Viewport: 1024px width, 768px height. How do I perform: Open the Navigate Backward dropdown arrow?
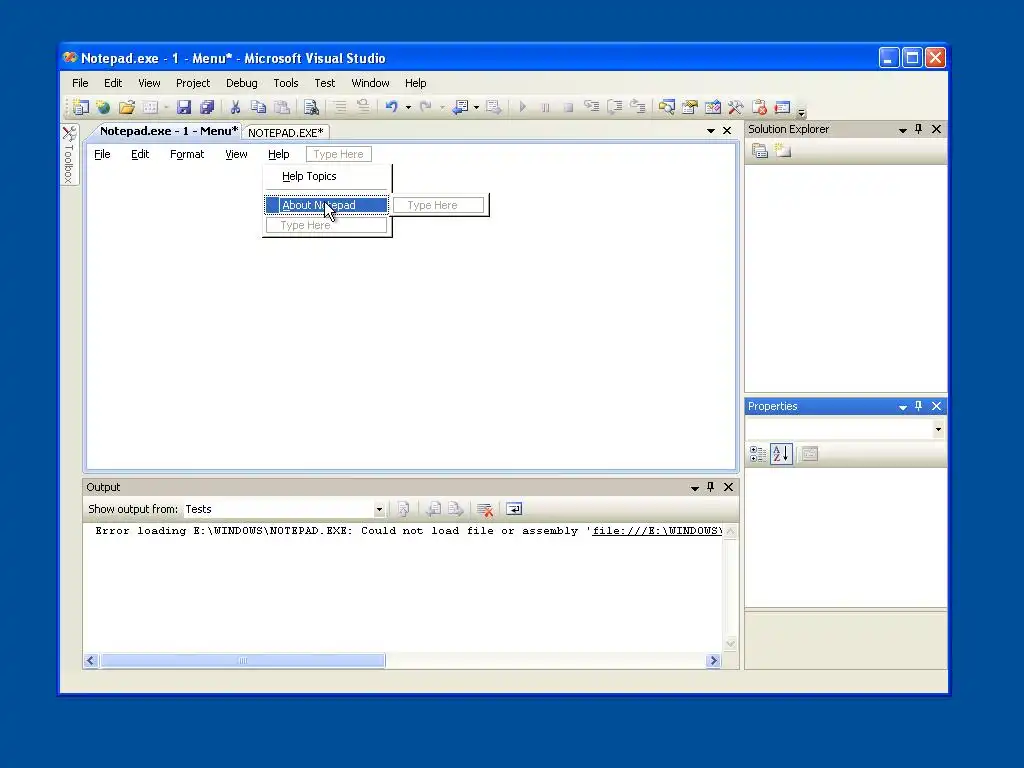pyautogui.click(x=476, y=107)
